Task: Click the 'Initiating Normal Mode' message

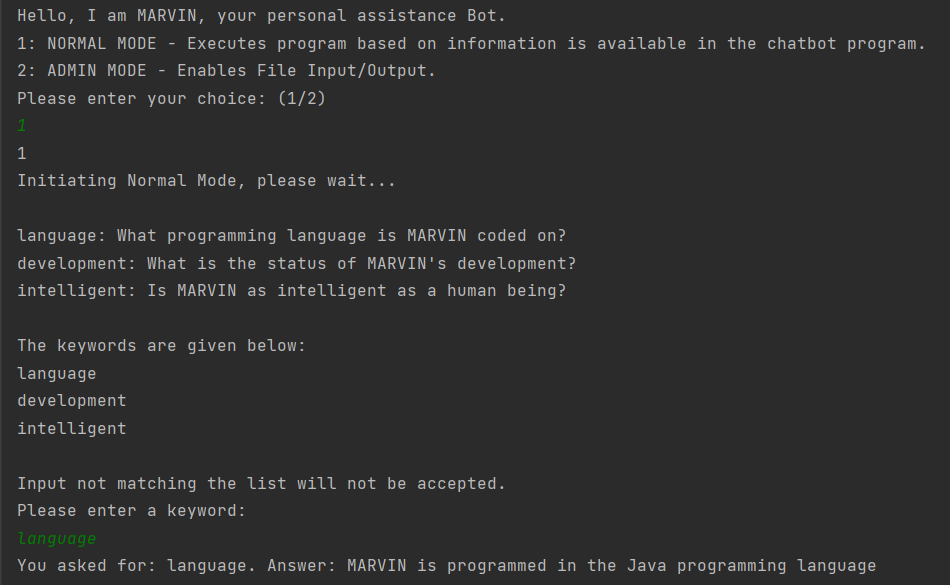Action: [x=206, y=181]
